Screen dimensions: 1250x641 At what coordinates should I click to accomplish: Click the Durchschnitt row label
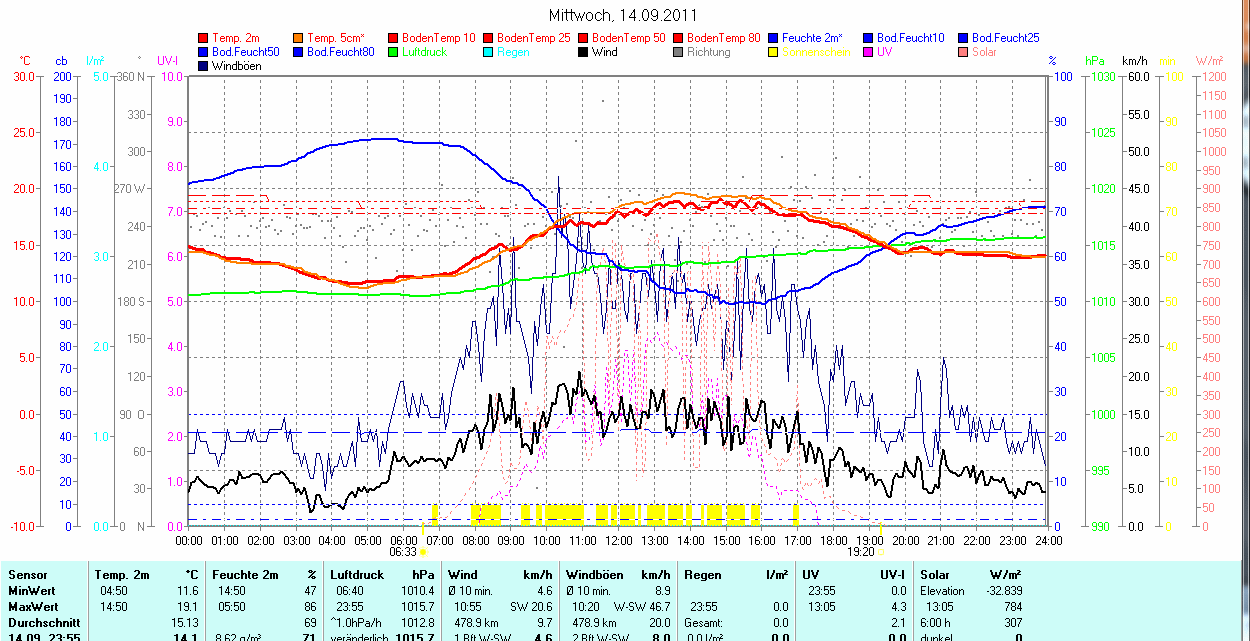point(44,622)
